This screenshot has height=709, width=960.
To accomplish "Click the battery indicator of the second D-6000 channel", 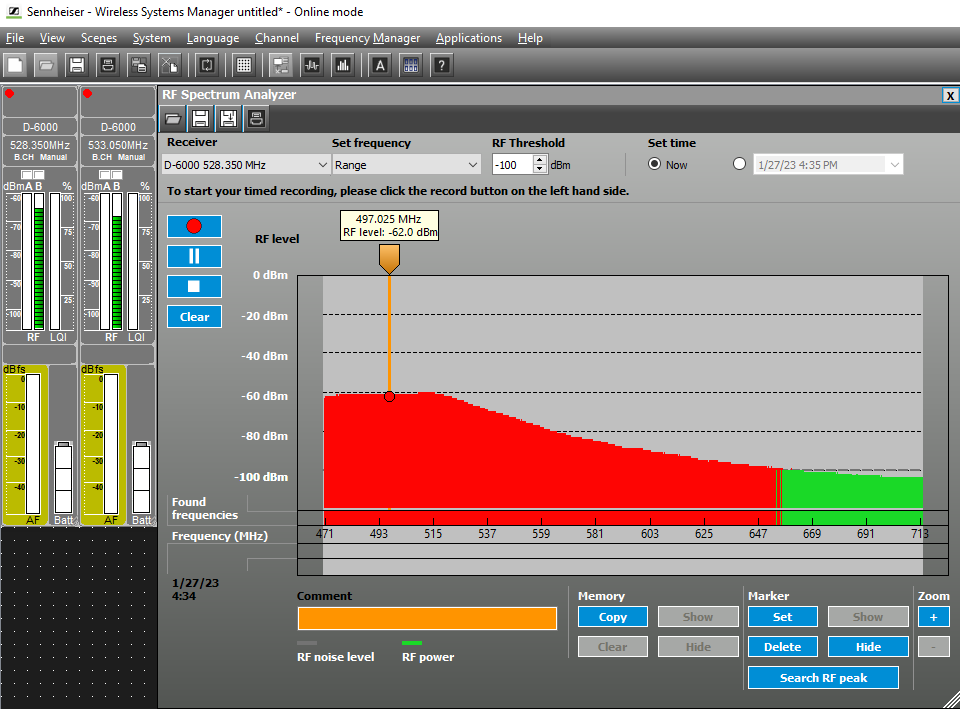I will tap(141, 478).
